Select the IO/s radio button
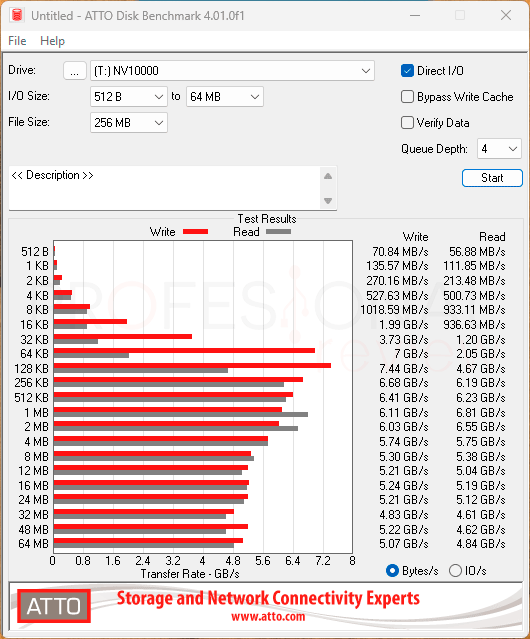 [455, 571]
